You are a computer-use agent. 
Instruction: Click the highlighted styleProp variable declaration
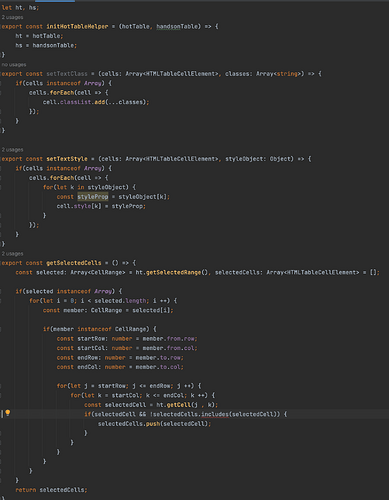(x=93, y=197)
